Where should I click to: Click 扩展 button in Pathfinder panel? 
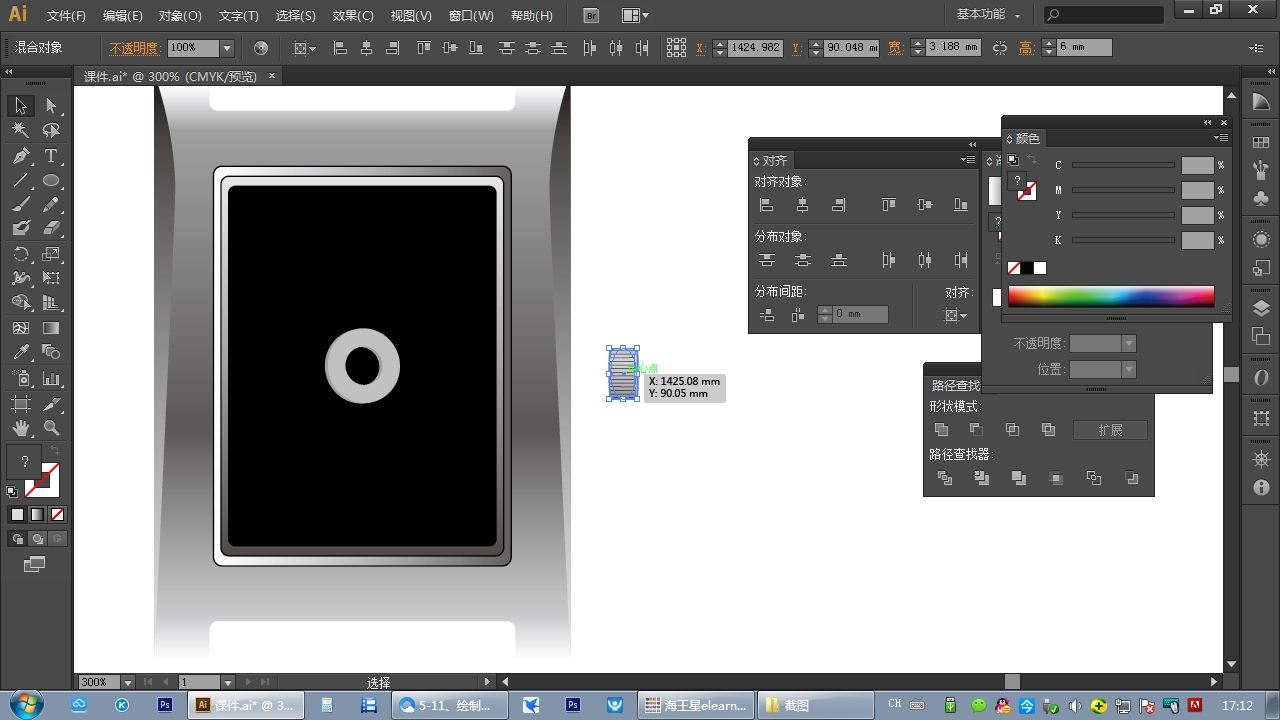pos(1110,430)
